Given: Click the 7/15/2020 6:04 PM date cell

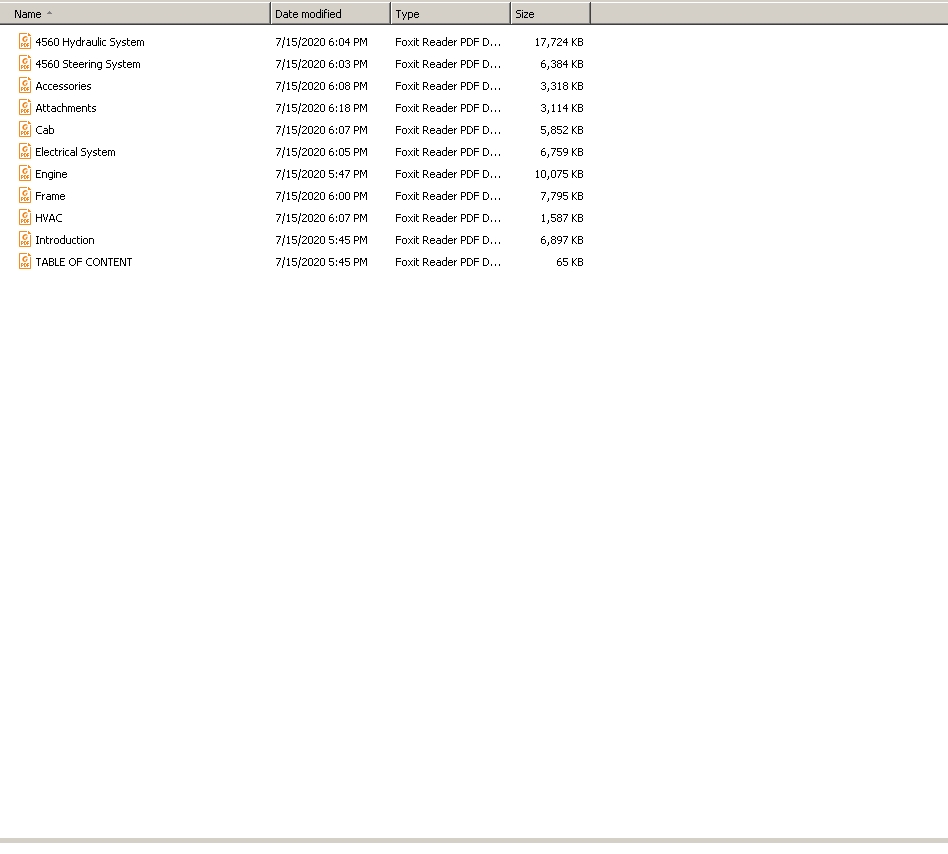Looking at the screenshot, I should coord(321,42).
